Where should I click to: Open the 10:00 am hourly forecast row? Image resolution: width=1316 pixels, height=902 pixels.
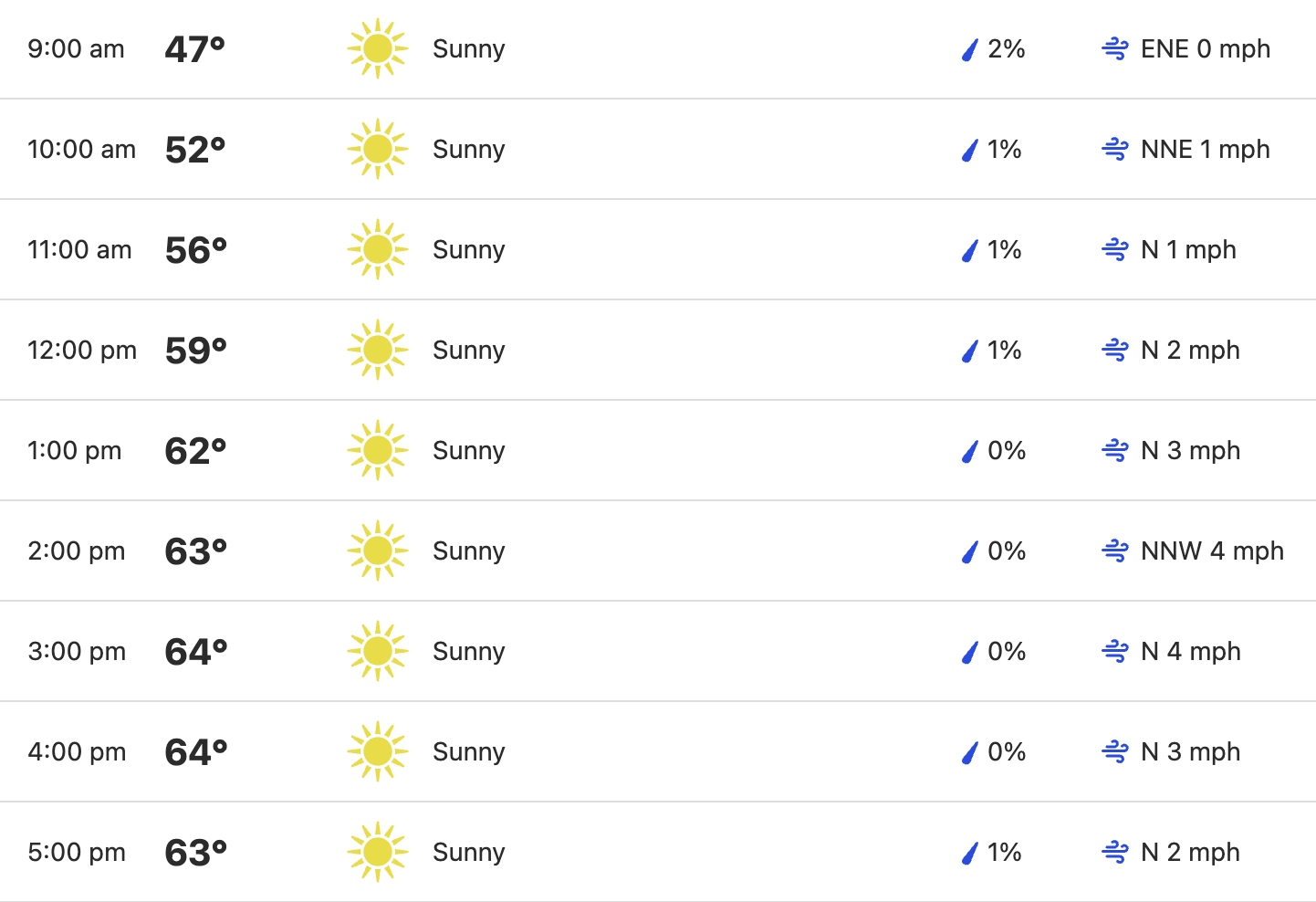(658, 149)
